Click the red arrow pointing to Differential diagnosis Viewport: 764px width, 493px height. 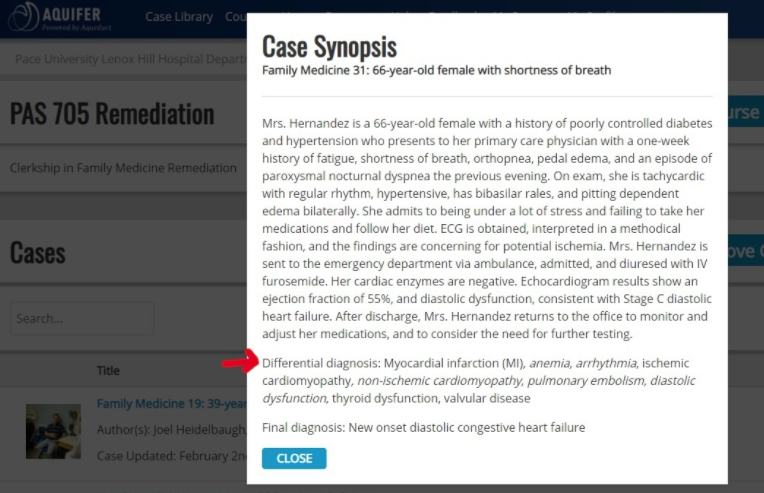click(x=238, y=362)
